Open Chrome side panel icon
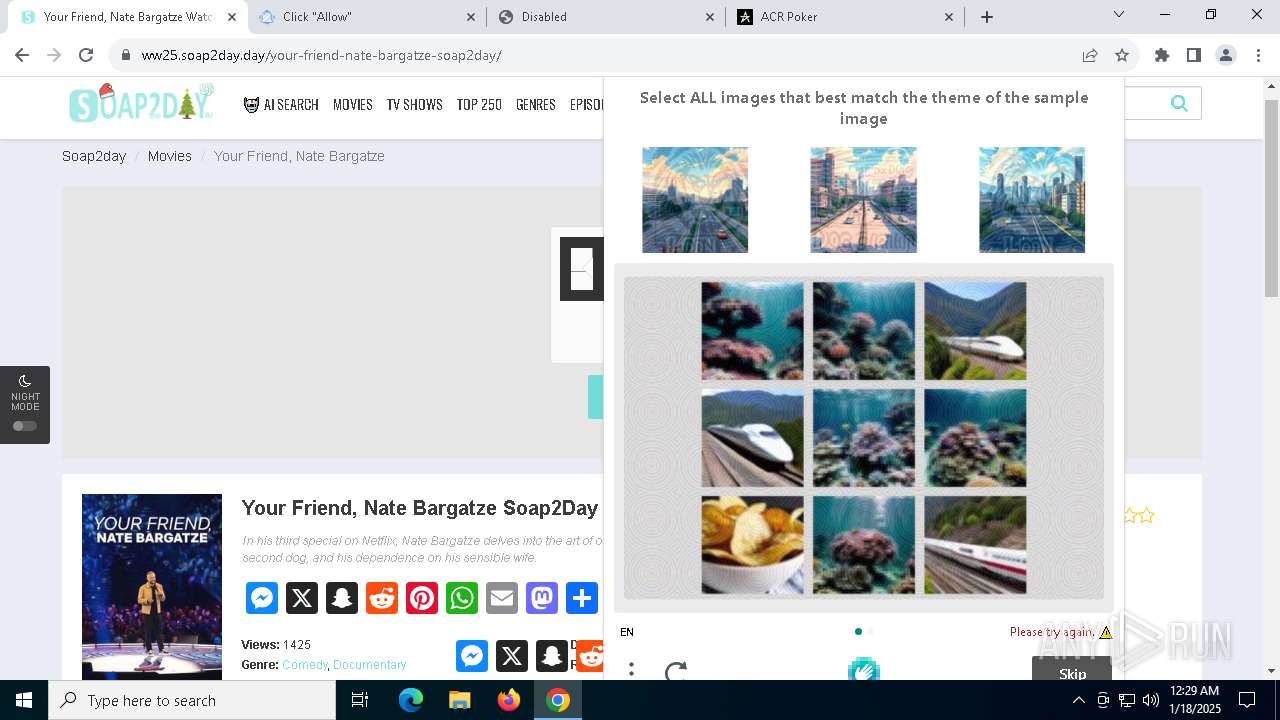Image resolution: width=1280 pixels, height=720 pixels. coord(1194,55)
